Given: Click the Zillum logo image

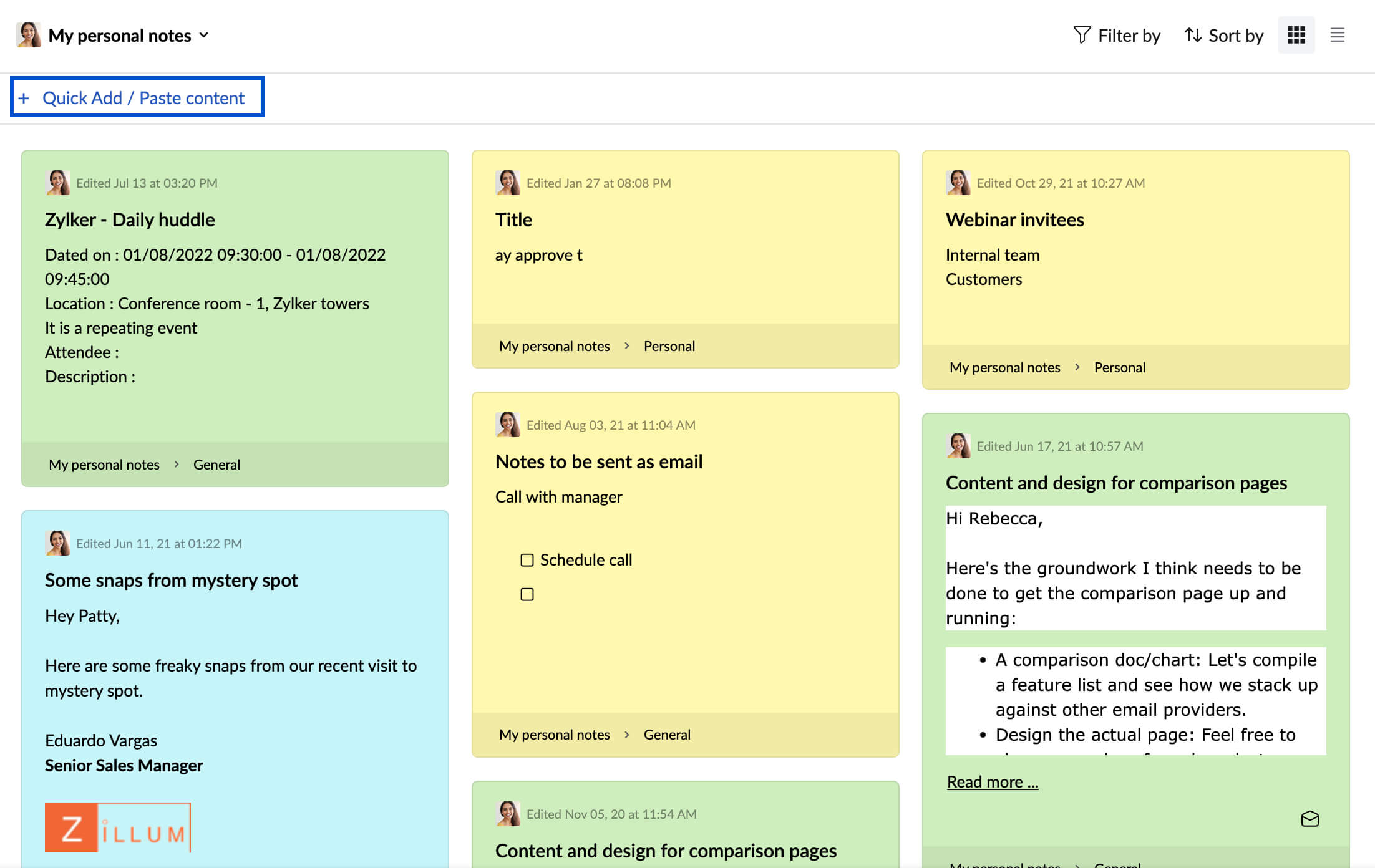Looking at the screenshot, I should pyautogui.click(x=118, y=827).
